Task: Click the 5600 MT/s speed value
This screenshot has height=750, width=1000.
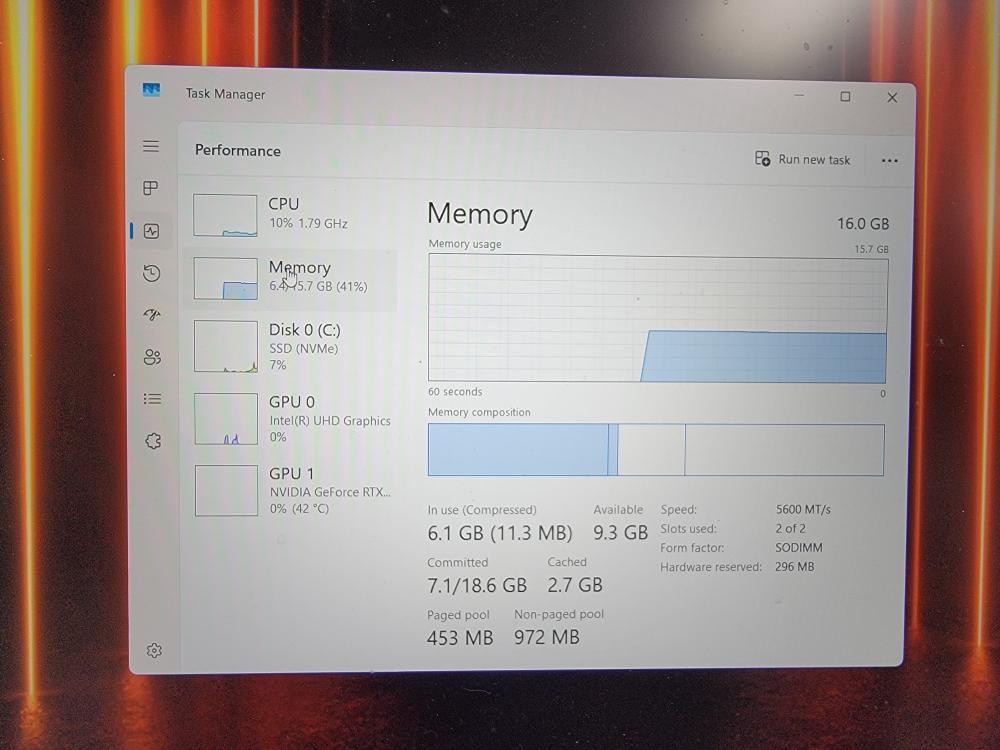Action: point(803,510)
